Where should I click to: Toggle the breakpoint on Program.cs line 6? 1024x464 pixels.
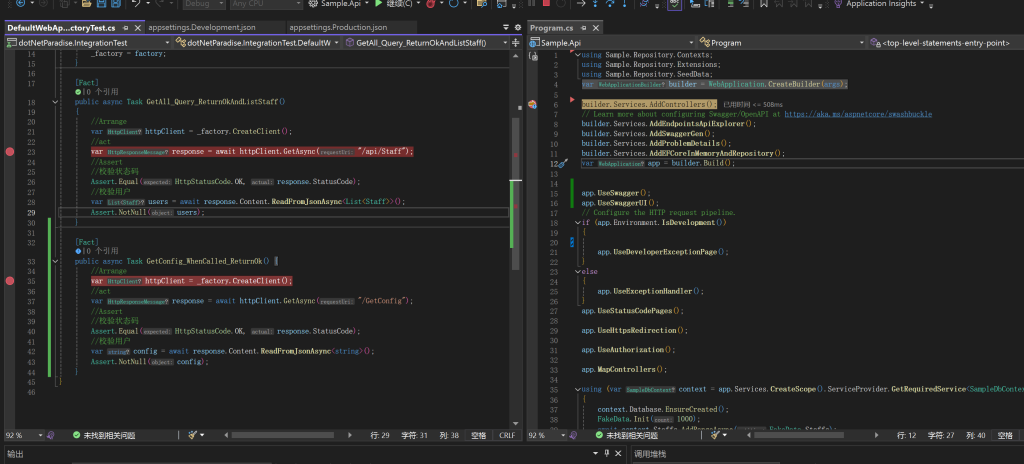point(531,104)
